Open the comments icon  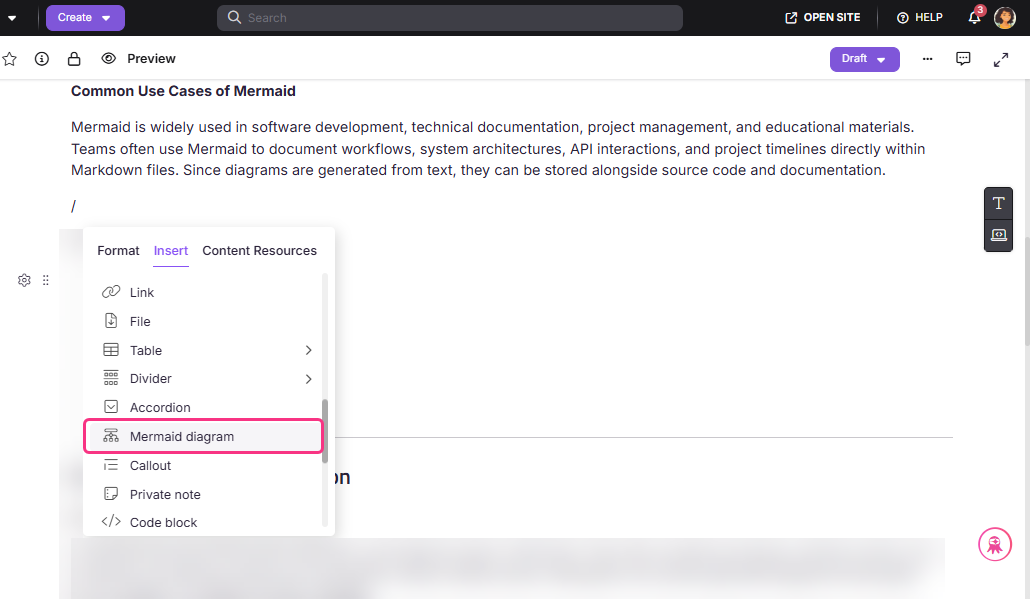pos(963,59)
